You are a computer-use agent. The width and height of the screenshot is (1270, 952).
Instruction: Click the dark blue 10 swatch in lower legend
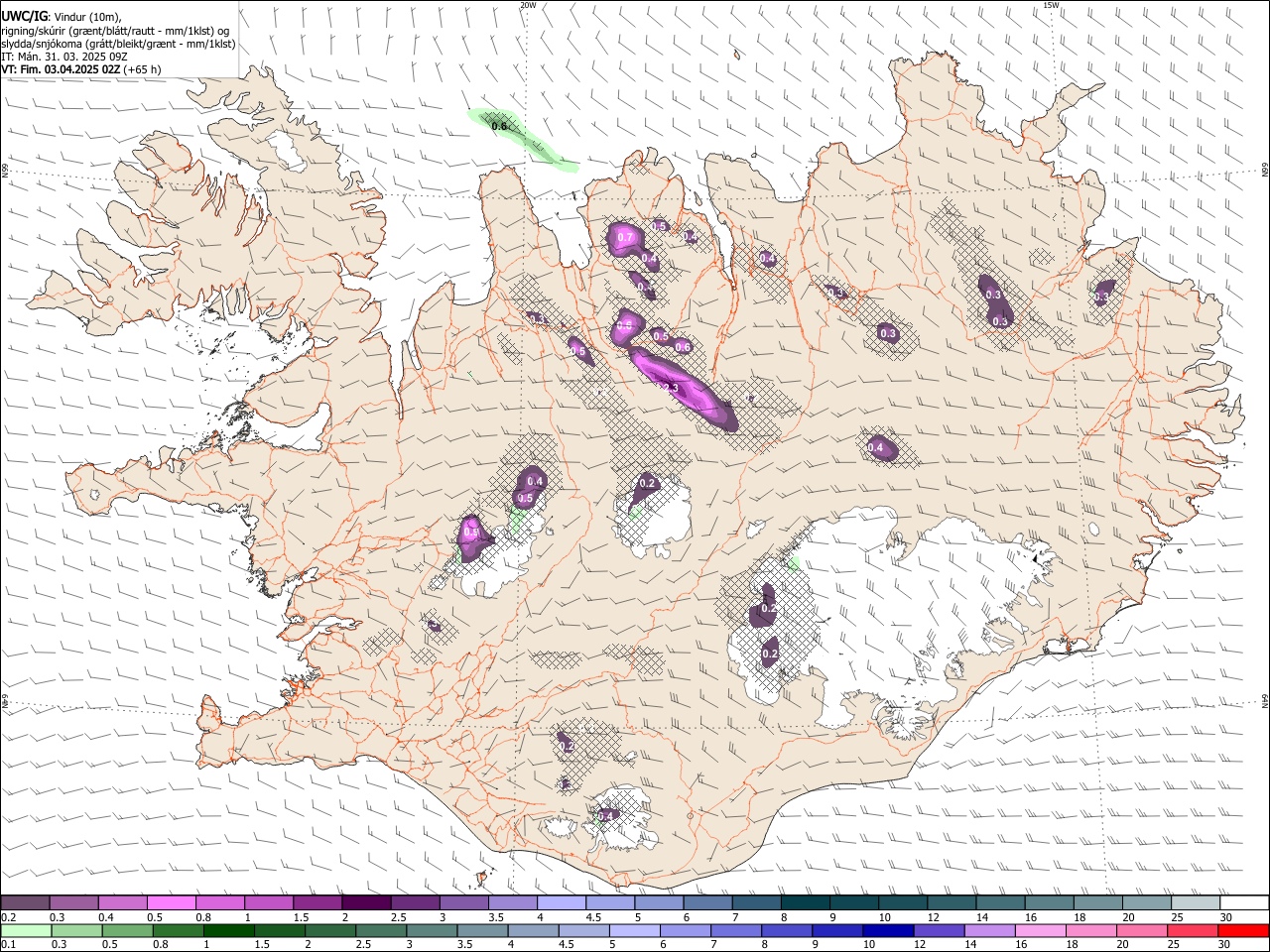(886, 931)
